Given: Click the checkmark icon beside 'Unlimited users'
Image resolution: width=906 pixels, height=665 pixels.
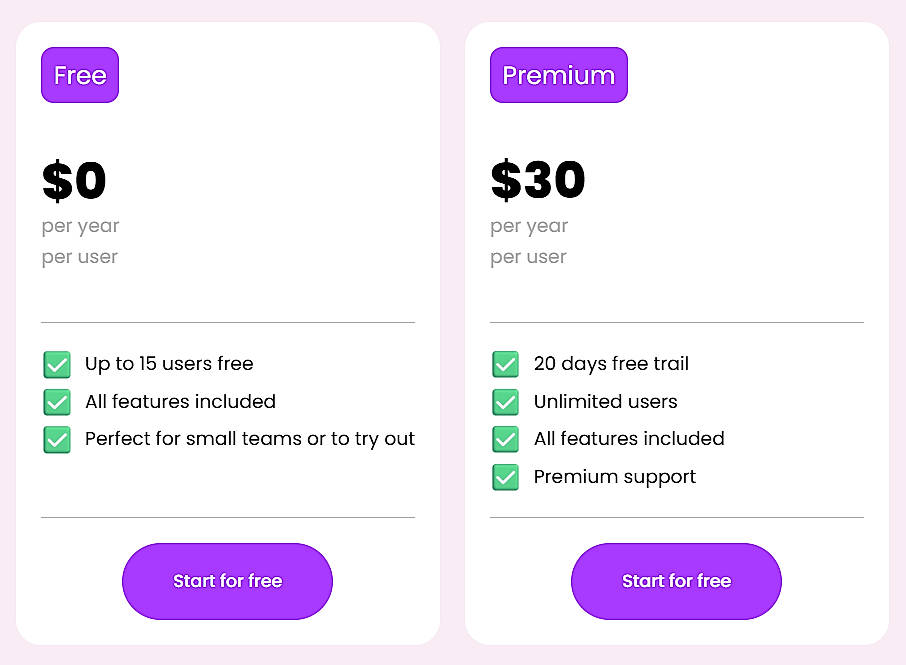Looking at the screenshot, I should pos(506,401).
